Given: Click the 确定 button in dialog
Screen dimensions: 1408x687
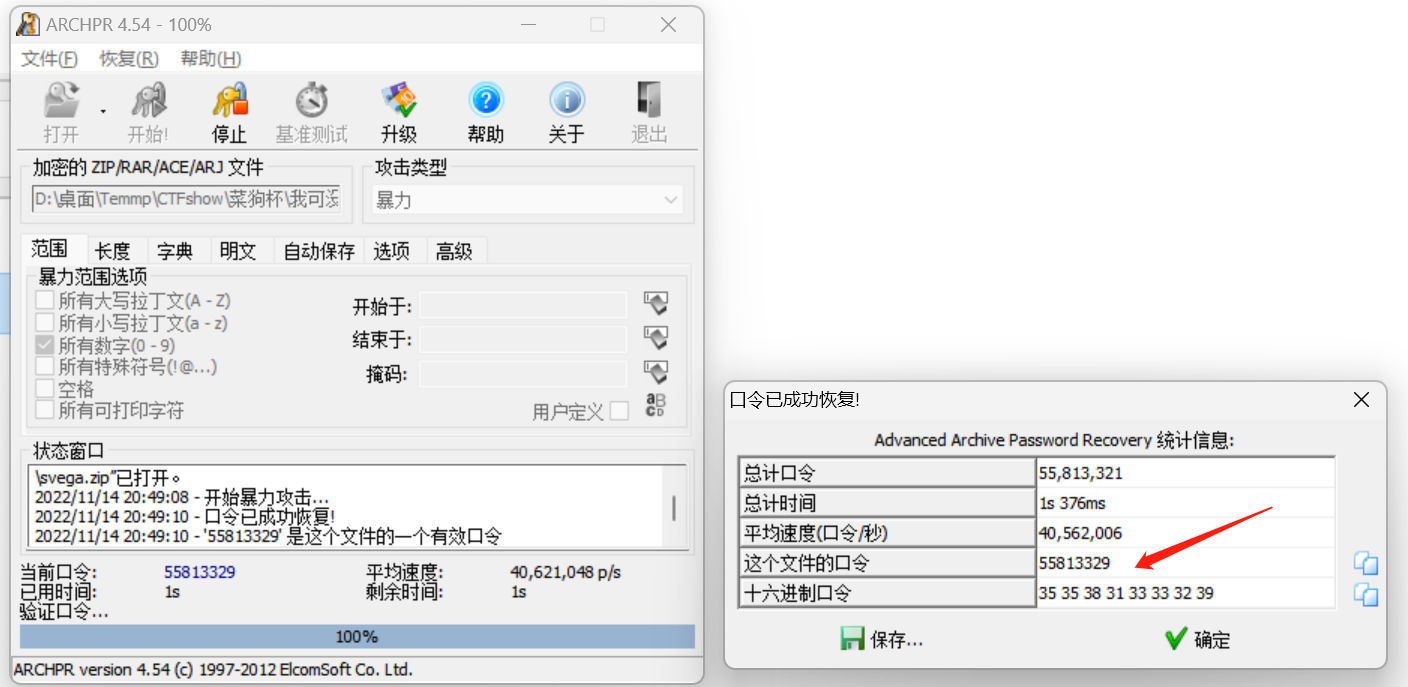Looking at the screenshot, I should click(x=1198, y=639).
